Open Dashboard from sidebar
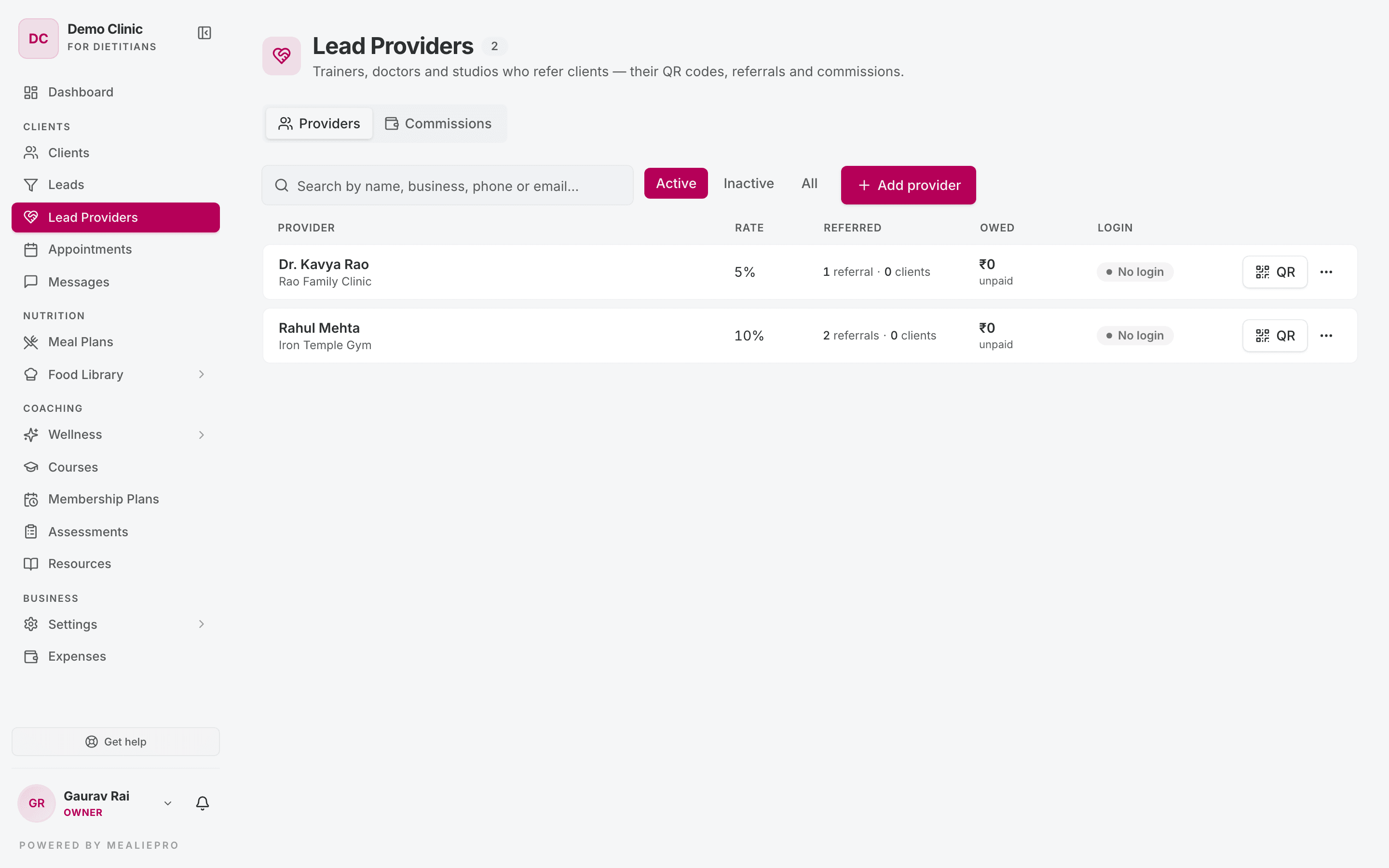Screen dimensions: 1389x868 (x=115, y=92)
